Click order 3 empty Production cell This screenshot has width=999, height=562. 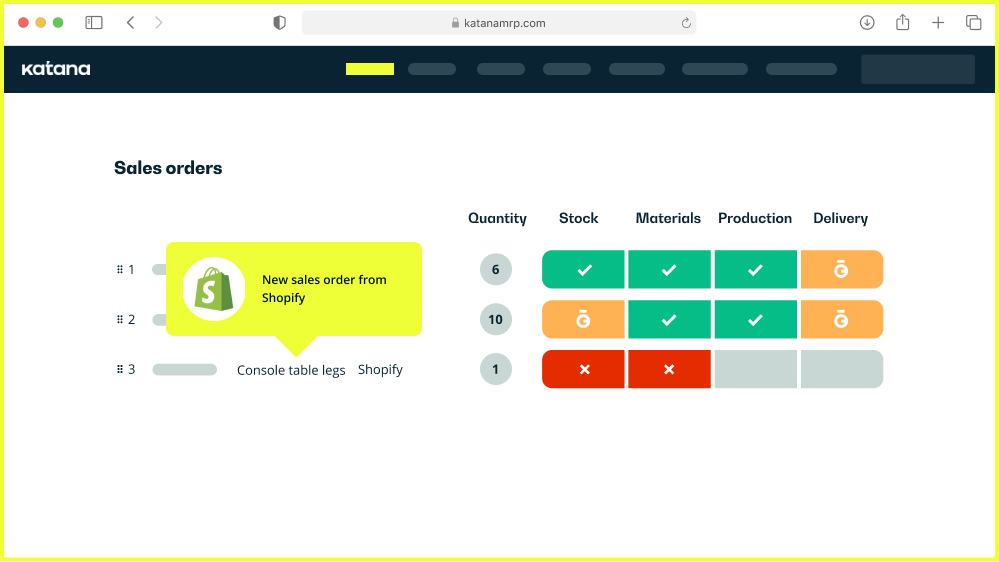click(756, 369)
